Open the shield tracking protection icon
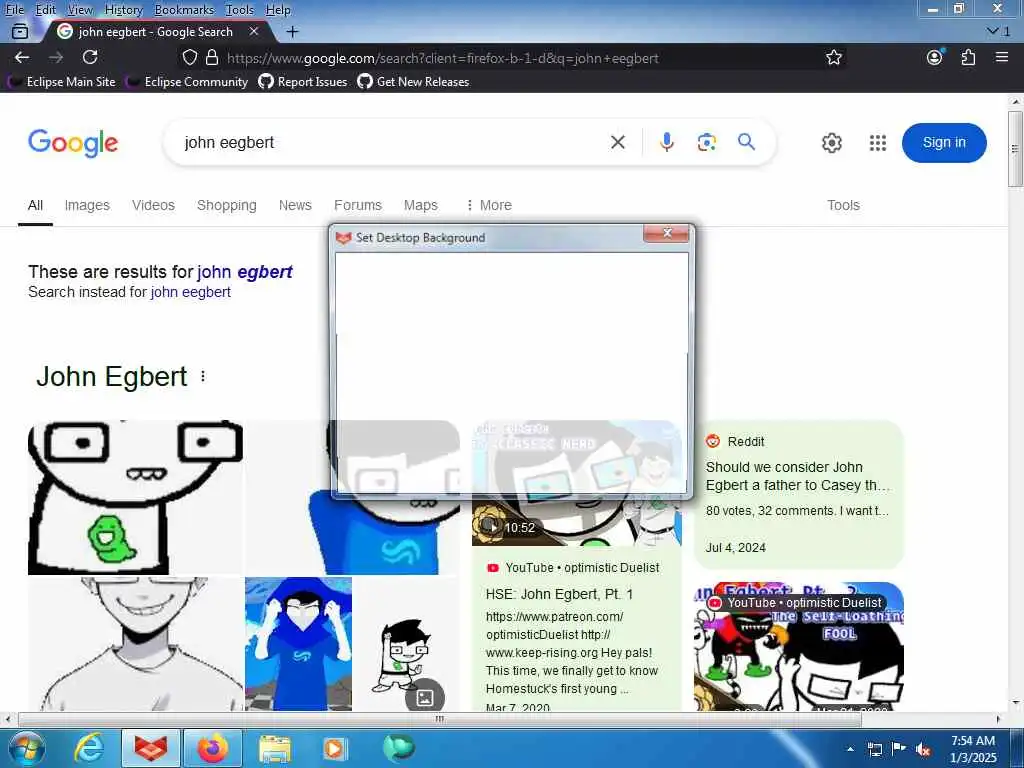The image size is (1024, 768). (x=189, y=57)
